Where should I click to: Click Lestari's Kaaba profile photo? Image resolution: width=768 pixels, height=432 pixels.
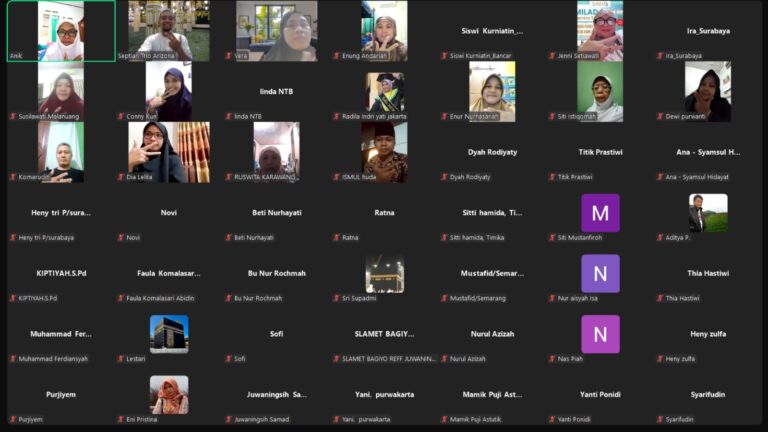pyautogui.click(x=169, y=334)
